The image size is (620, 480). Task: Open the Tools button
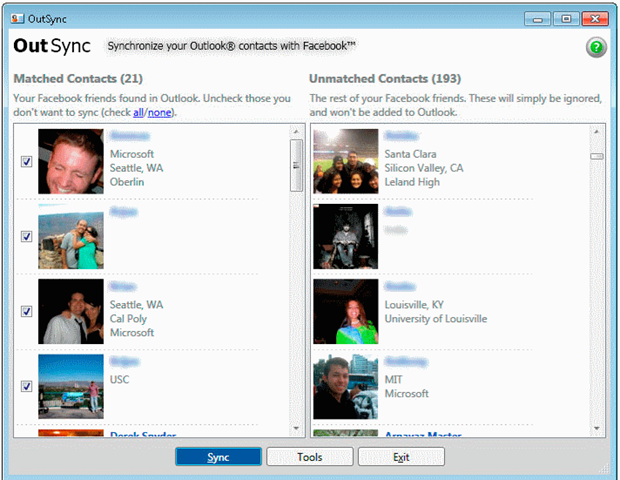click(309, 457)
